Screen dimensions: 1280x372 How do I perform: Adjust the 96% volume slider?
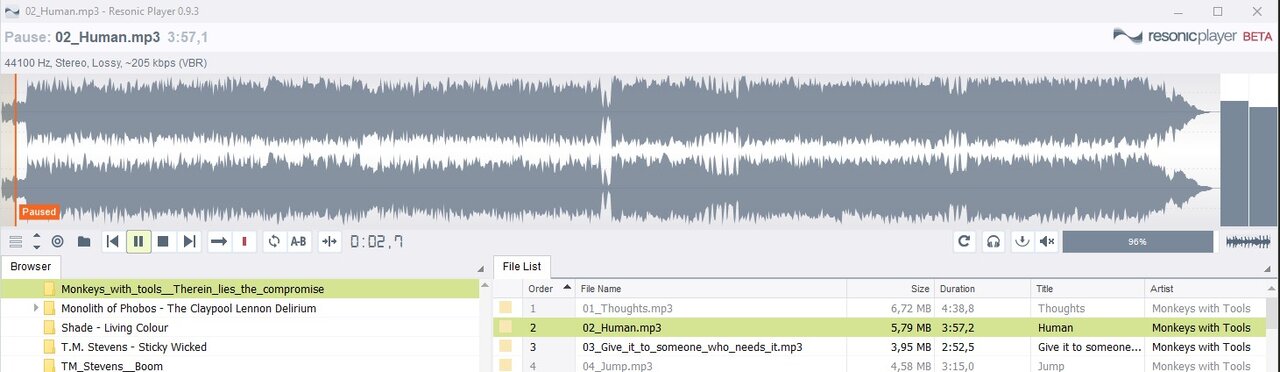pyautogui.click(x=1137, y=241)
